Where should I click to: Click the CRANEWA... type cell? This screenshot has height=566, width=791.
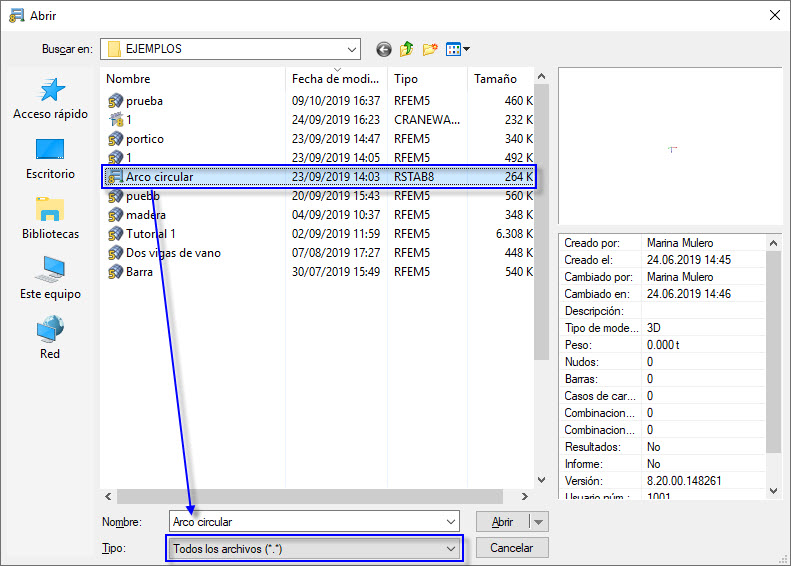coord(427,120)
